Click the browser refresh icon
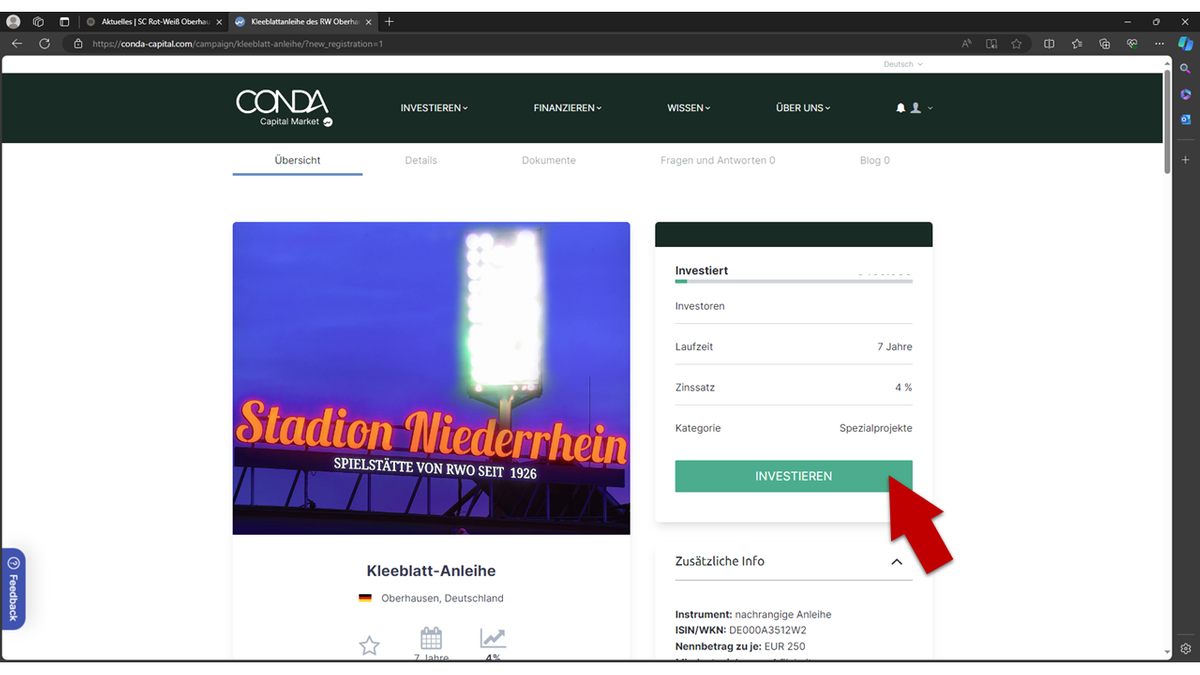This screenshot has height=675, width=1200. 44,44
